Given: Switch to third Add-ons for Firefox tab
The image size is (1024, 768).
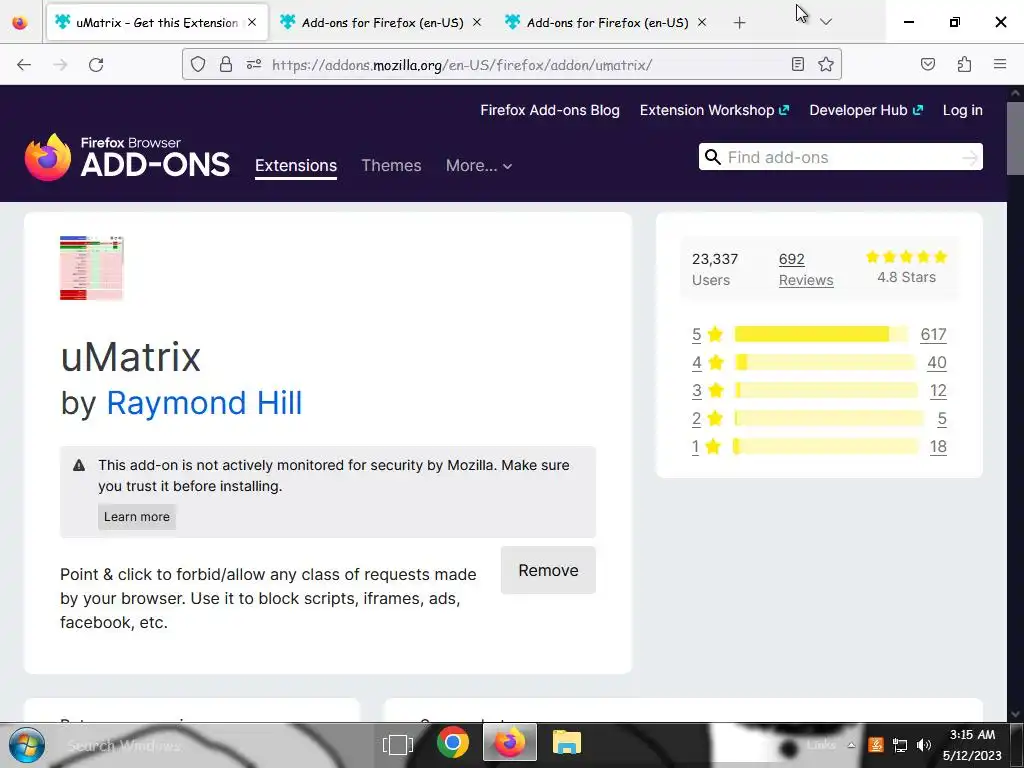Looking at the screenshot, I should point(607,23).
